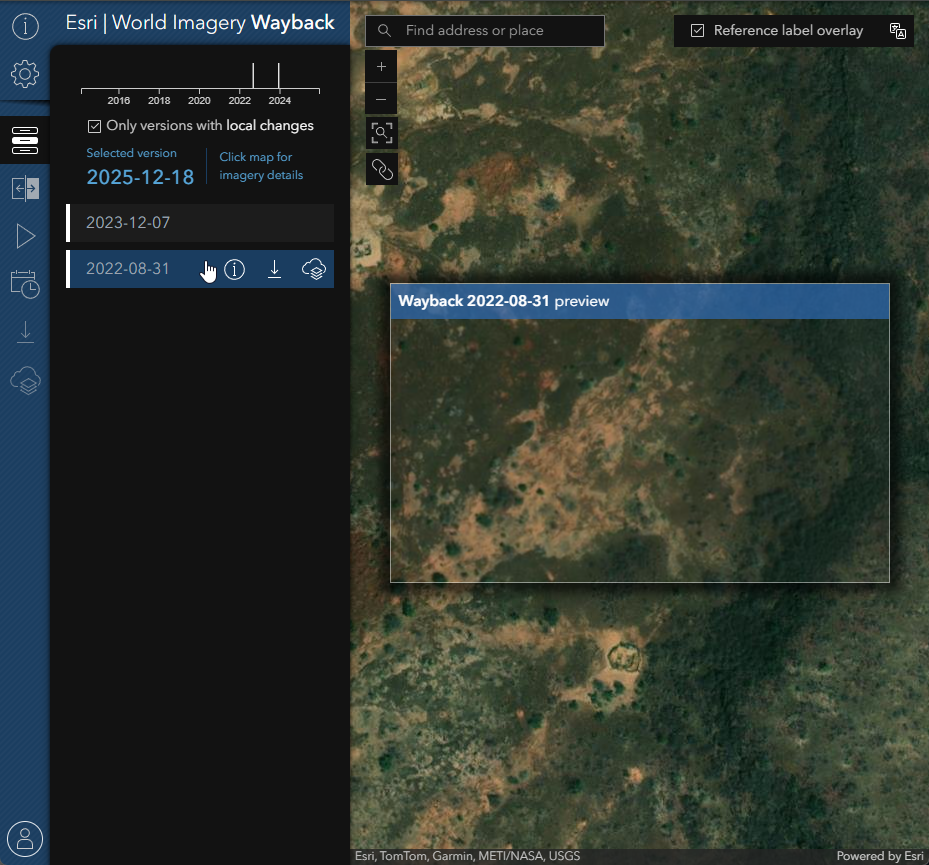Open the Updates calendar-clock icon
This screenshot has width=929, height=865.
tap(25, 284)
